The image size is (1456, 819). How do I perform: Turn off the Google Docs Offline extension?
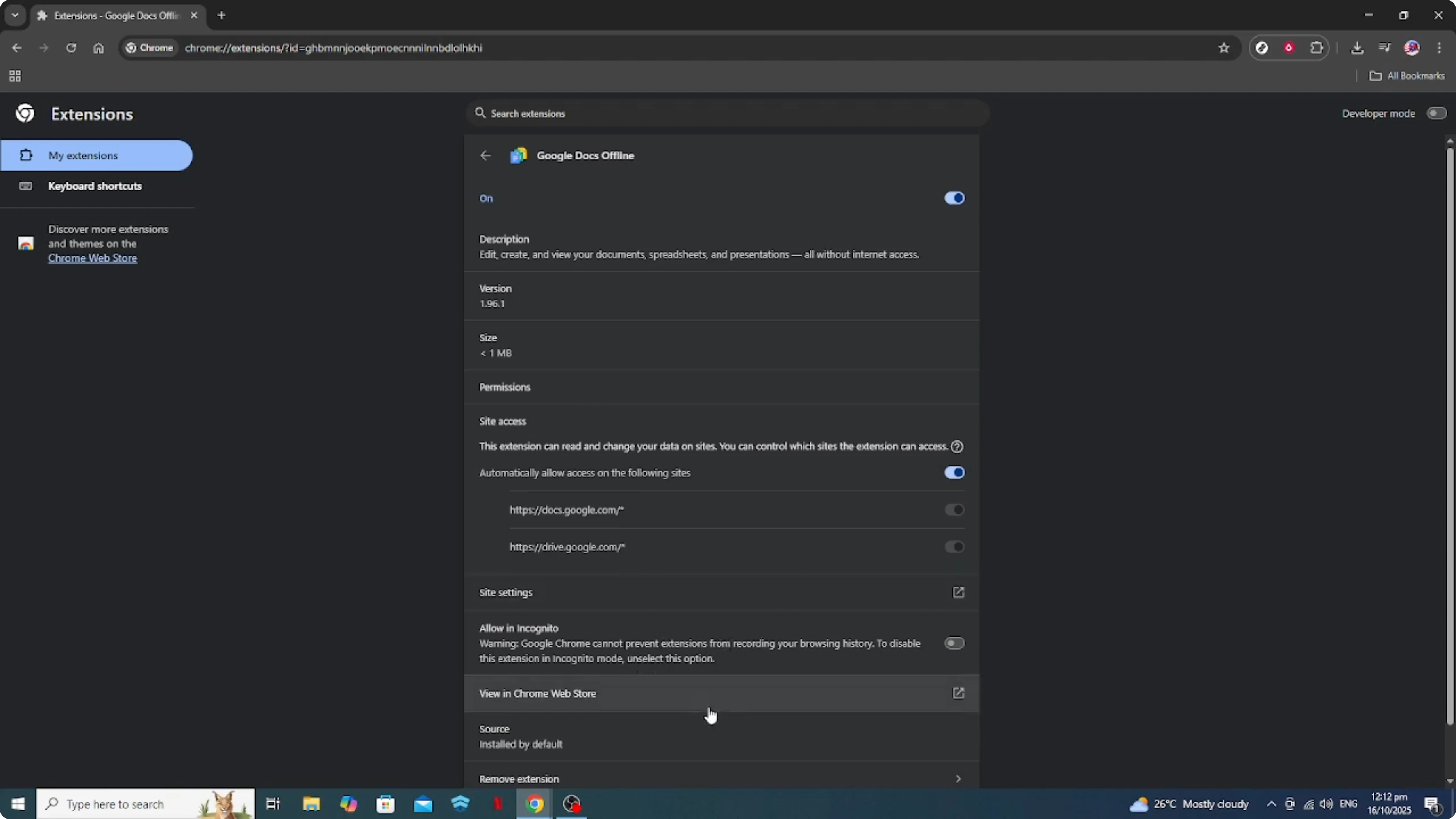[x=954, y=198]
